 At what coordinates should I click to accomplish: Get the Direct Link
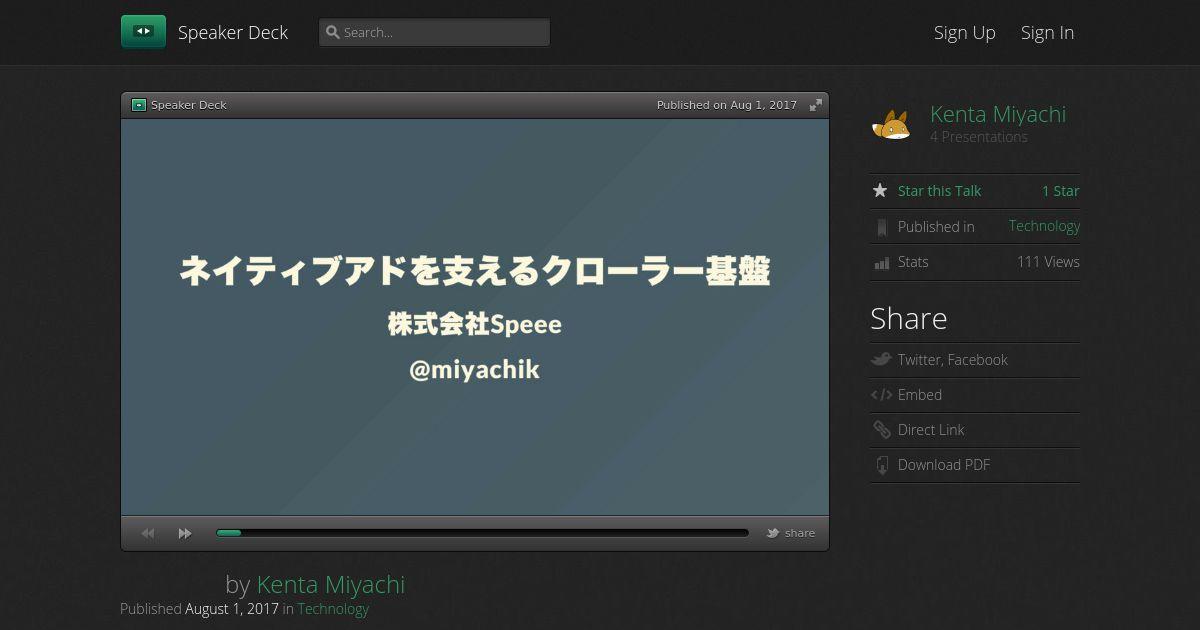931,430
